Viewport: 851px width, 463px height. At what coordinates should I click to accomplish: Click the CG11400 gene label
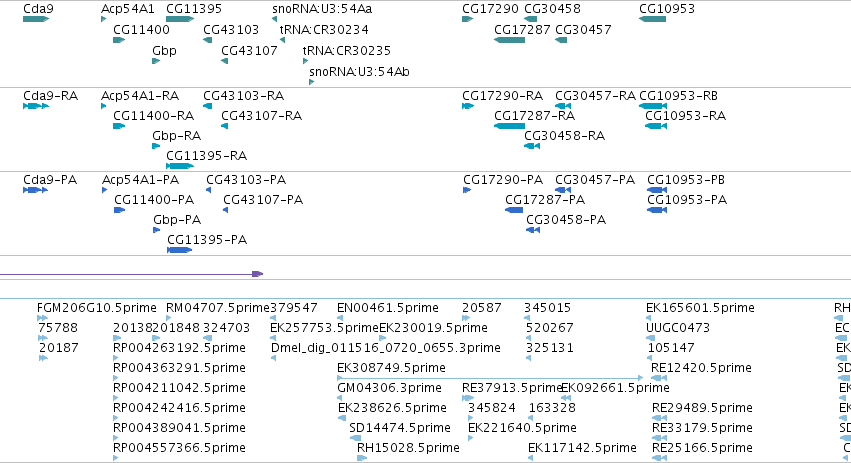coord(141,29)
